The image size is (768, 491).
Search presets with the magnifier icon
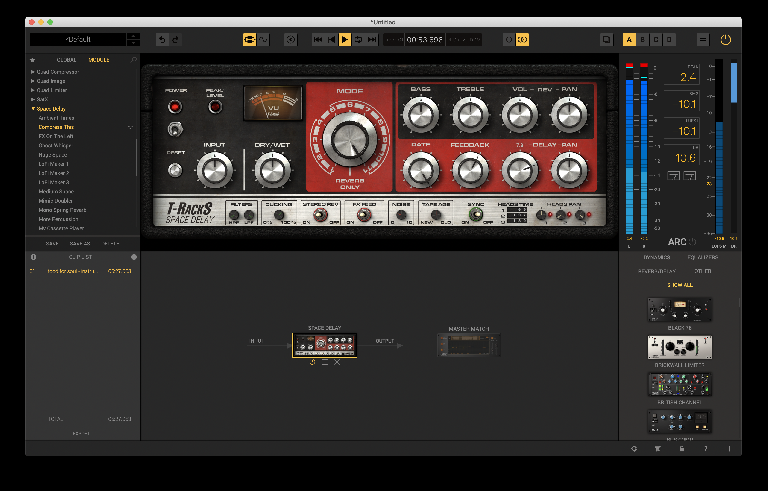[133, 60]
